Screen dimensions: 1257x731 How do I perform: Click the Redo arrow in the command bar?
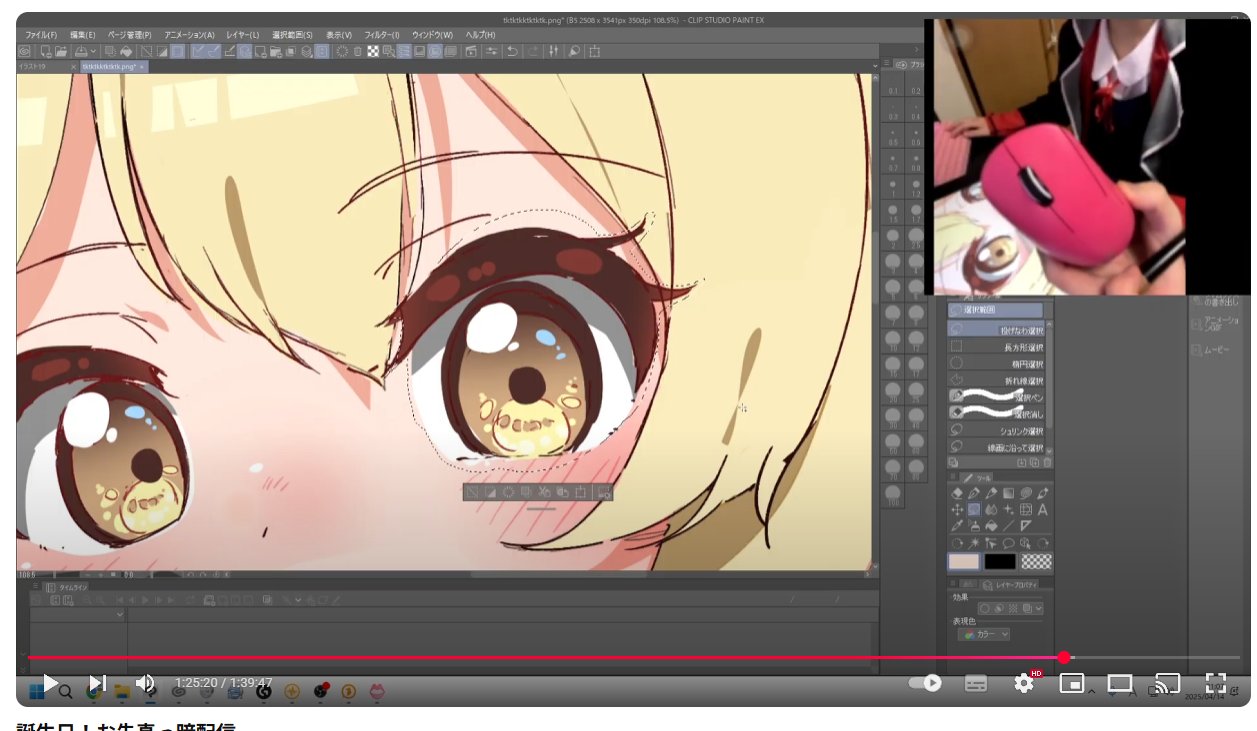point(534,51)
